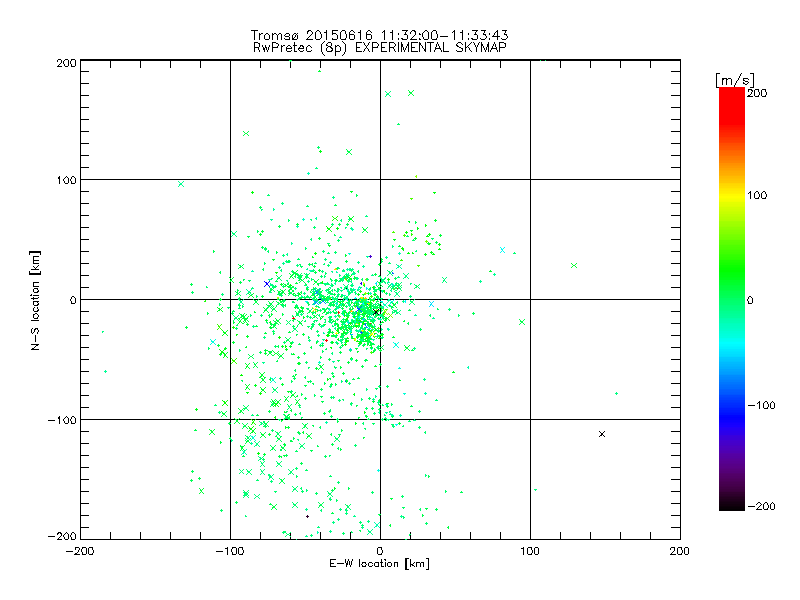
Task: Click the cyan X marker near 80 km east, 40 km north
Action: (503, 250)
